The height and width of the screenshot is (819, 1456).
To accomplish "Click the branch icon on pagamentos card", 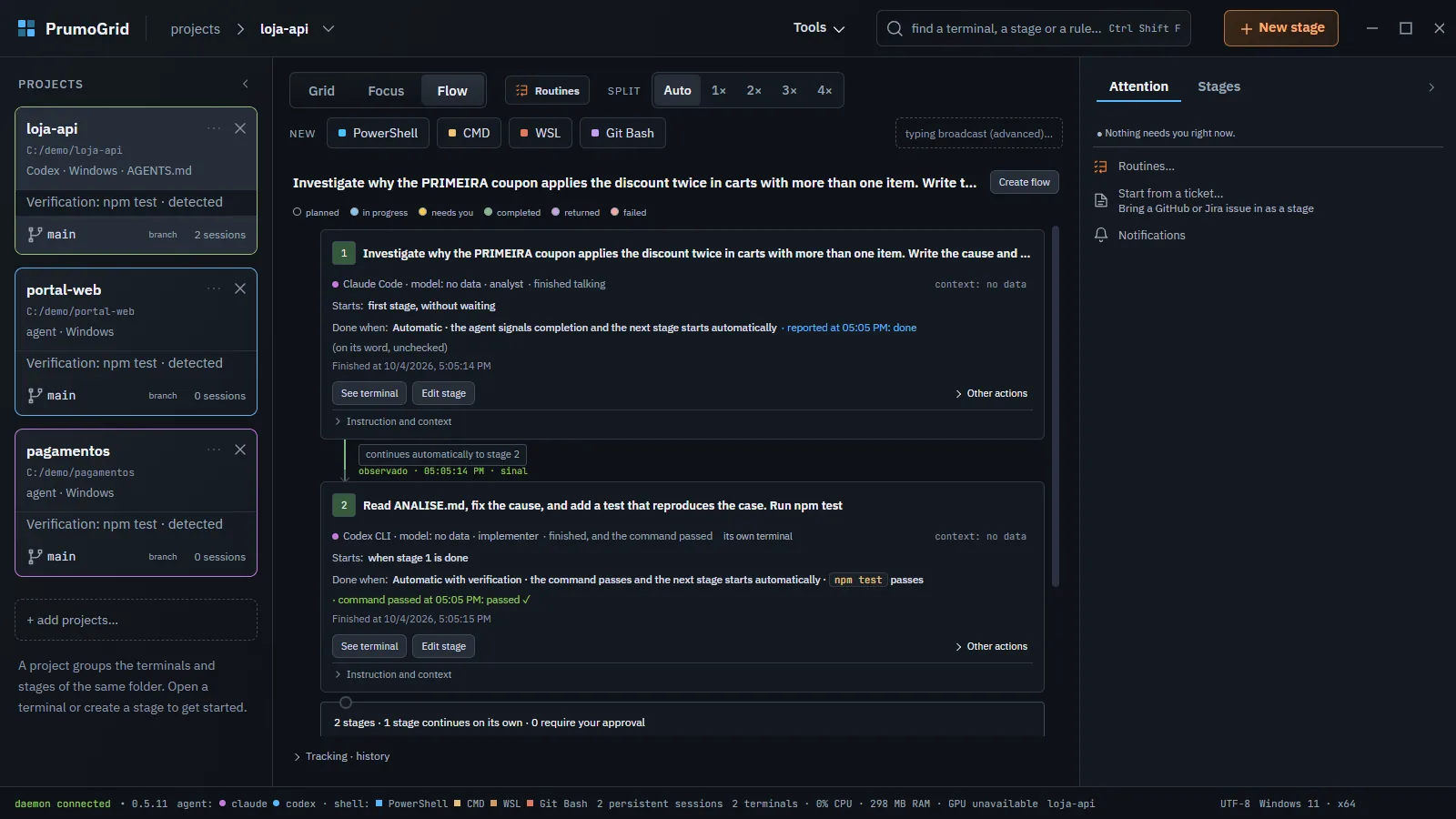I will (35, 556).
